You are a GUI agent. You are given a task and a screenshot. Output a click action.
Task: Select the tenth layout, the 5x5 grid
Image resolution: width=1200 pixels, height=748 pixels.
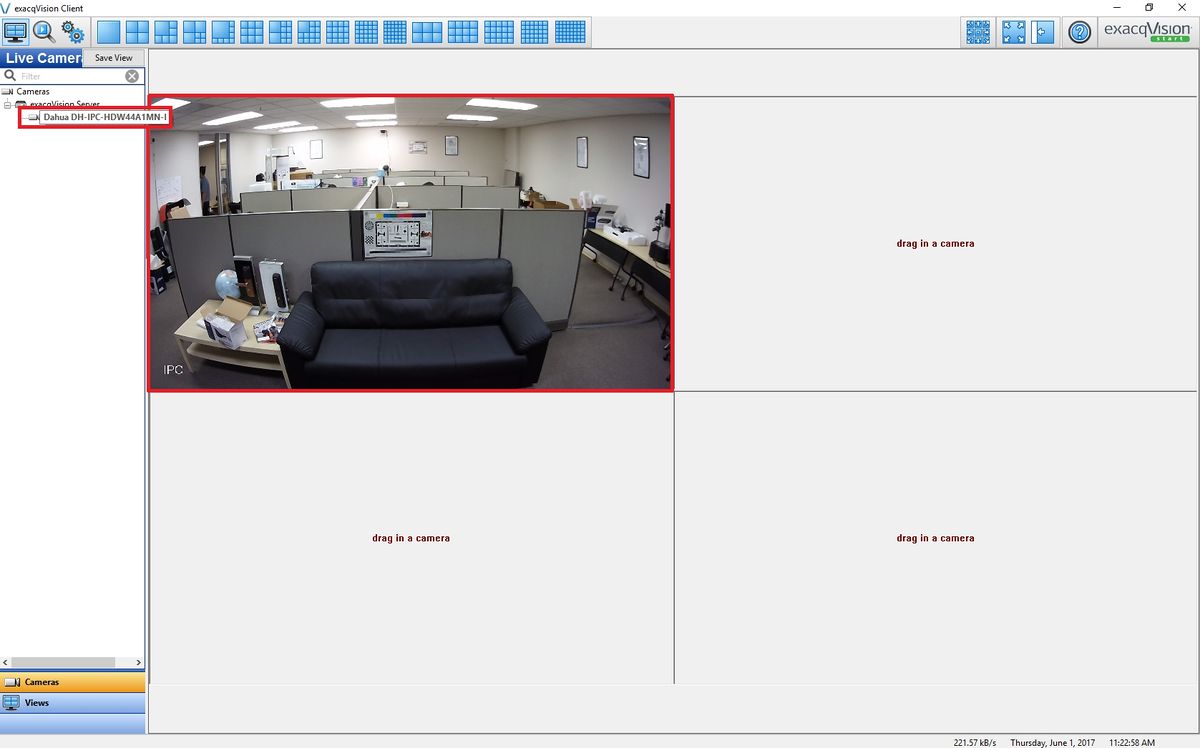click(368, 32)
